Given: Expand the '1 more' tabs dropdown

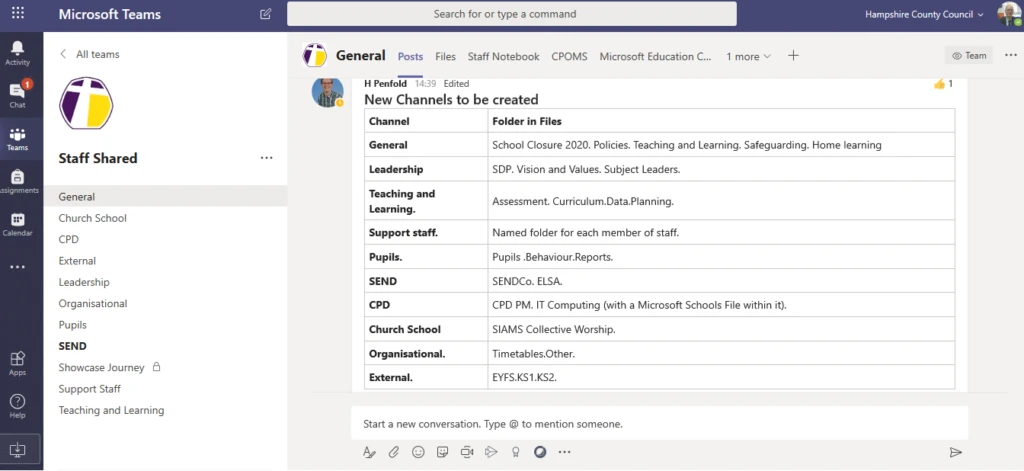Looking at the screenshot, I should click(x=748, y=57).
